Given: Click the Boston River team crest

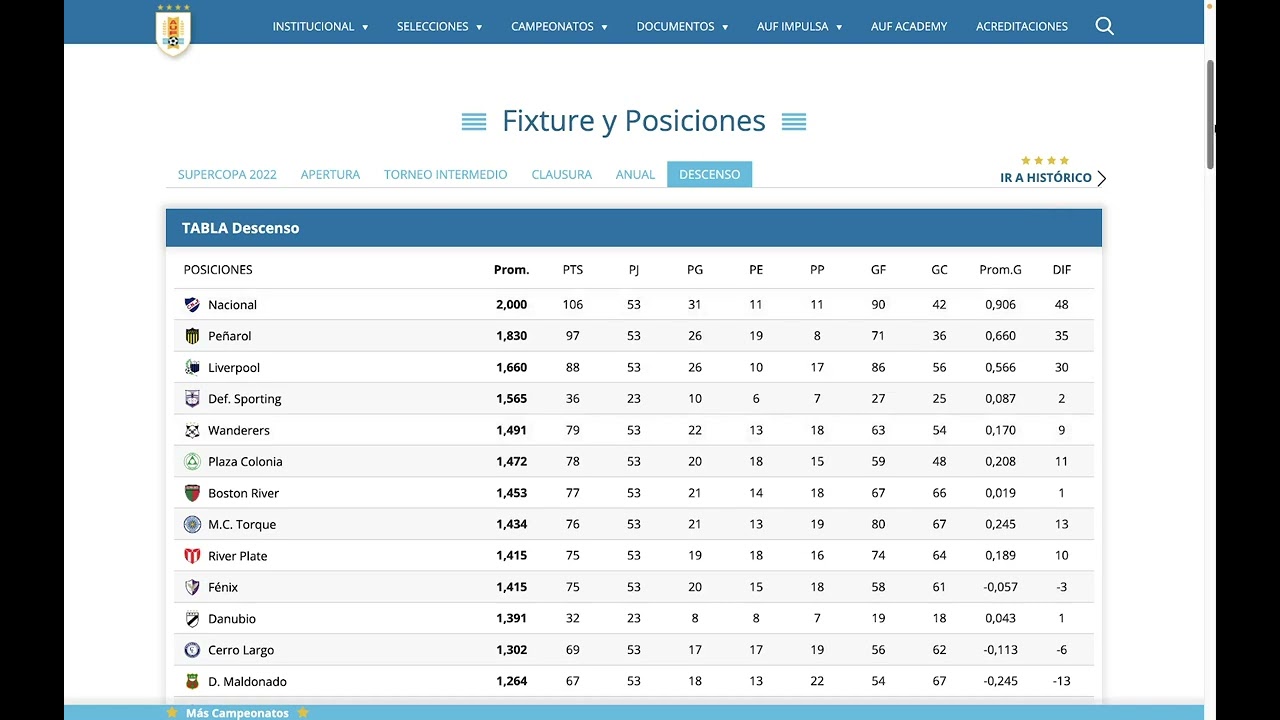Looking at the screenshot, I should pyautogui.click(x=192, y=493).
